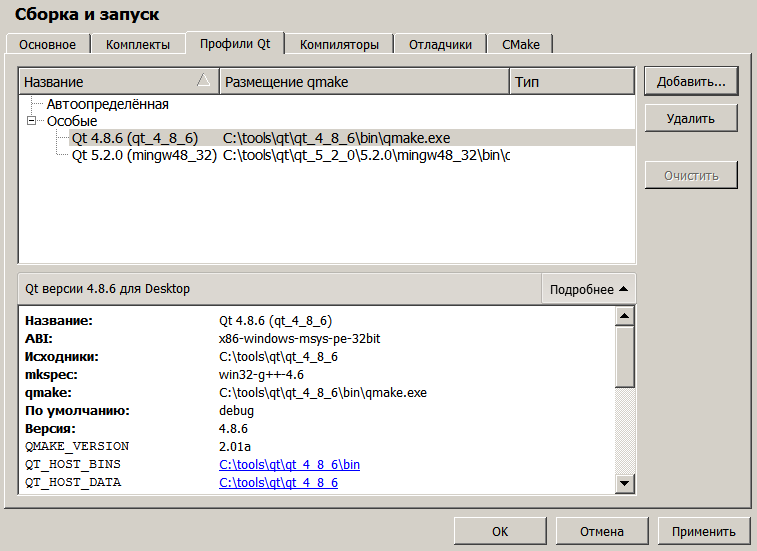Click the Qt версии 4.8.6 для Desktop label
Image resolution: width=757 pixels, height=551 pixels.
[107, 289]
